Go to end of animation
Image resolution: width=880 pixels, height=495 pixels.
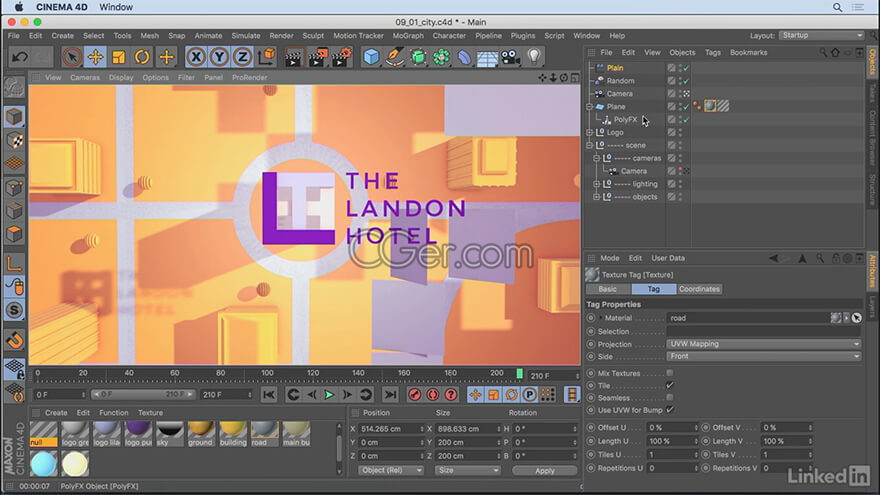[x=391, y=395]
